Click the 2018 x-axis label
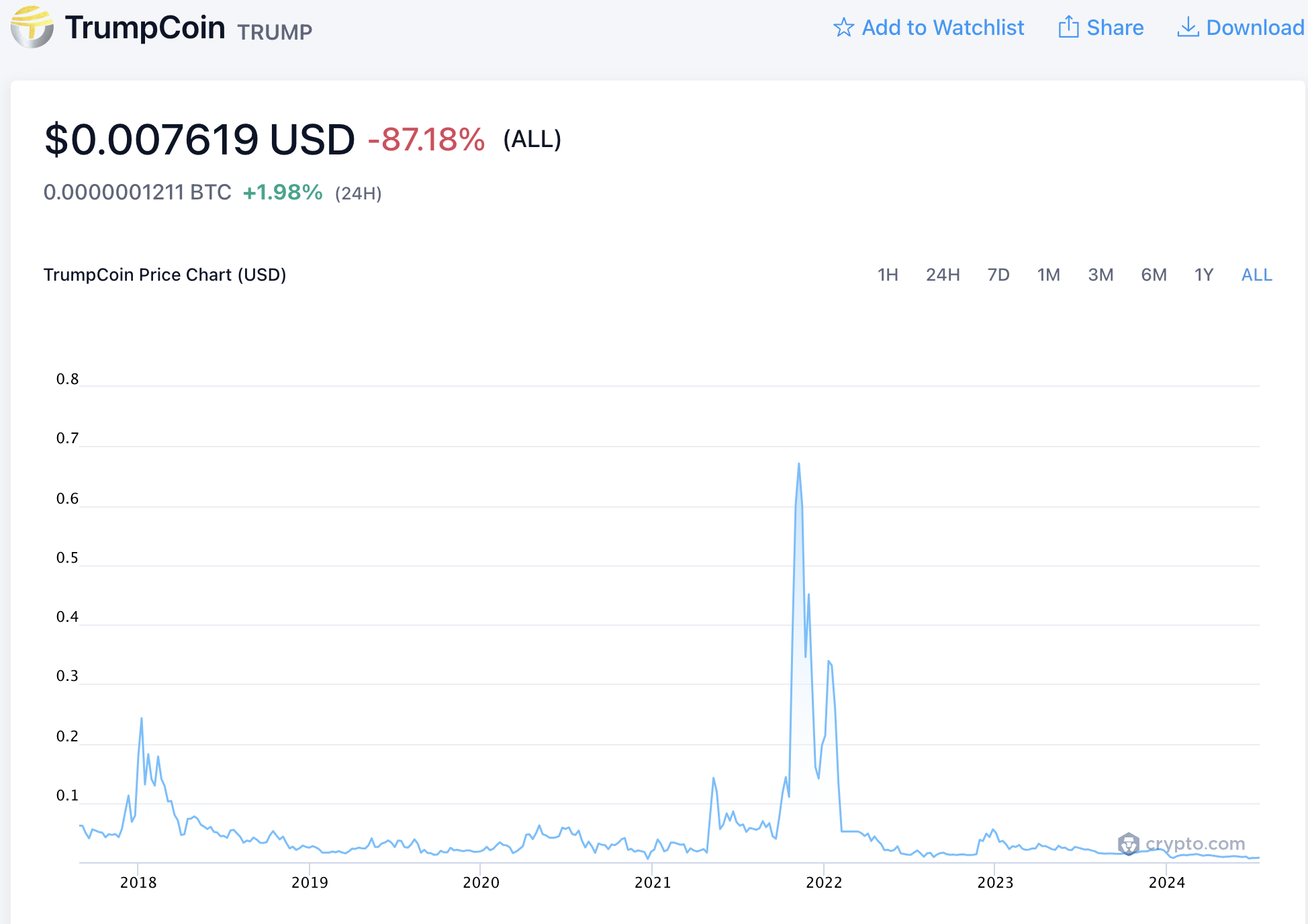1308x924 pixels. point(138,882)
